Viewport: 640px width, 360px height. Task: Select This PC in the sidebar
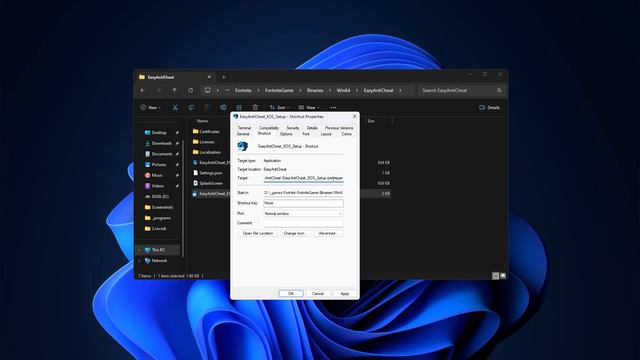[158, 250]
